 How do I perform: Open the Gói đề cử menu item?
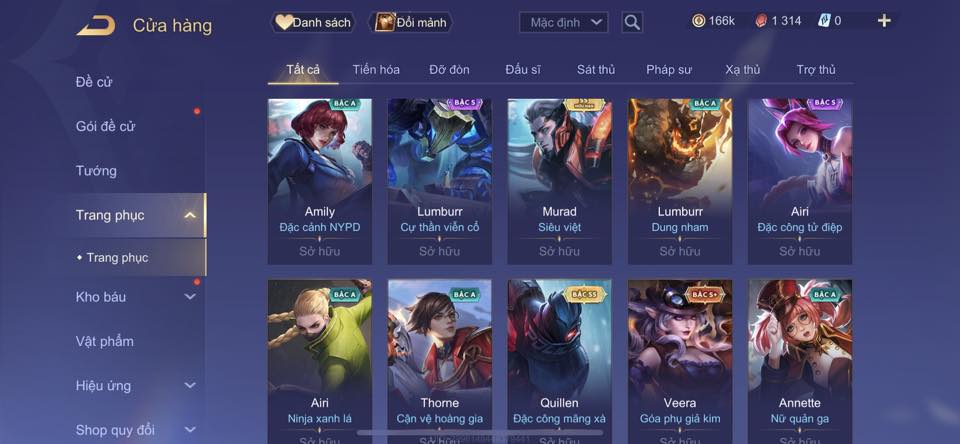105,126
